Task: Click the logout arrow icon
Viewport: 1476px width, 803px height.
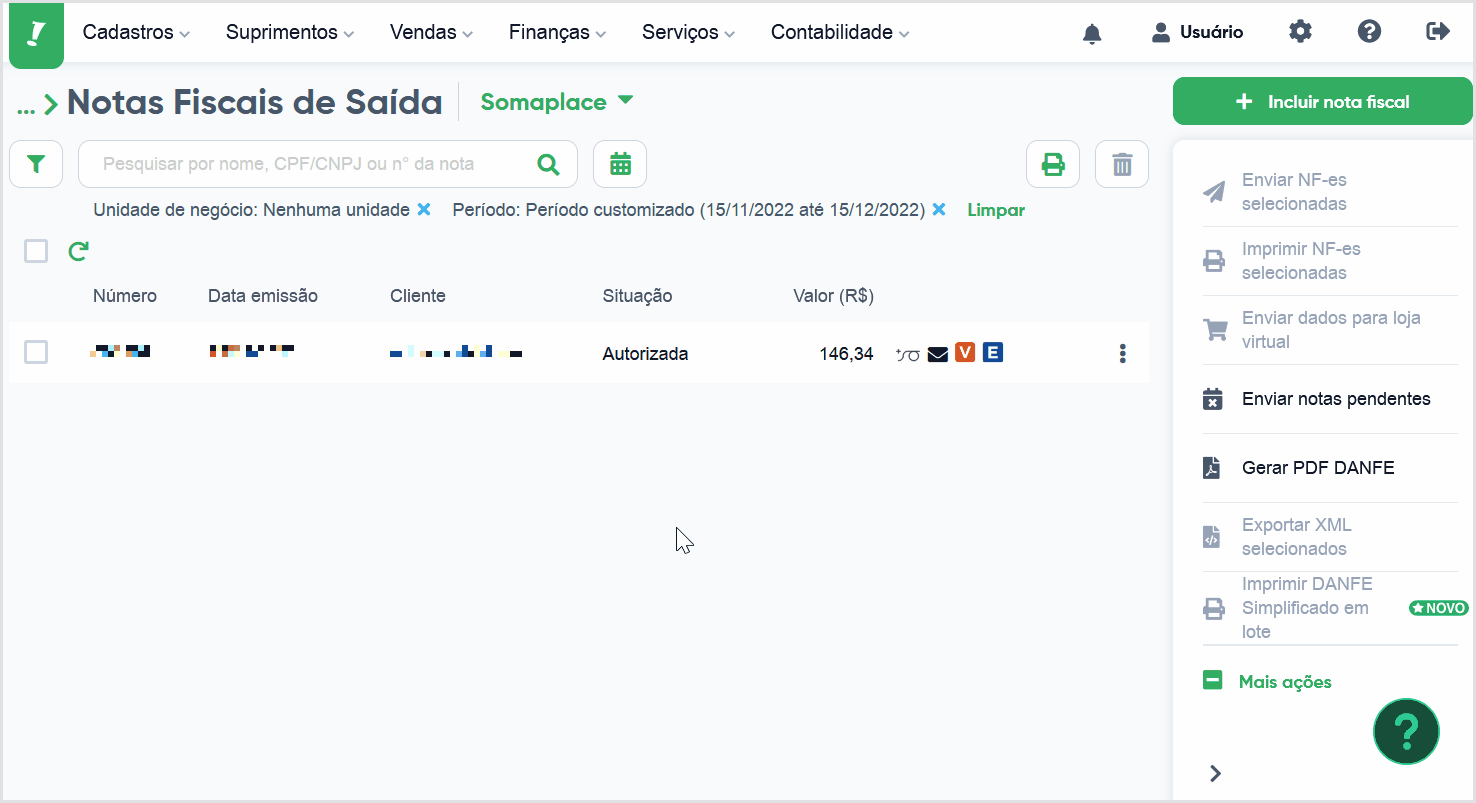Action: pyautogui.click(x=1437, y=32)
